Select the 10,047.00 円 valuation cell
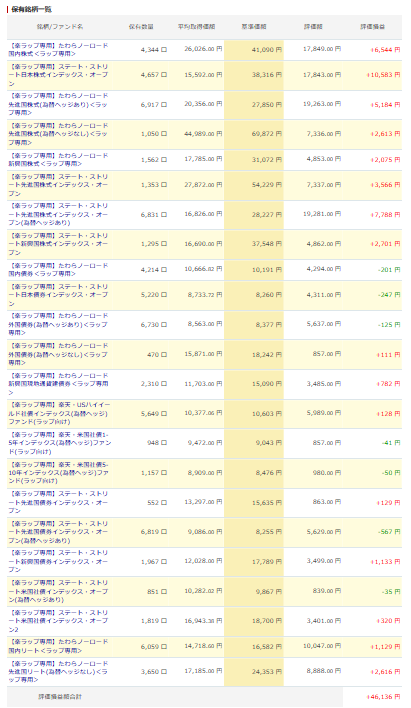 click(322, 646)
